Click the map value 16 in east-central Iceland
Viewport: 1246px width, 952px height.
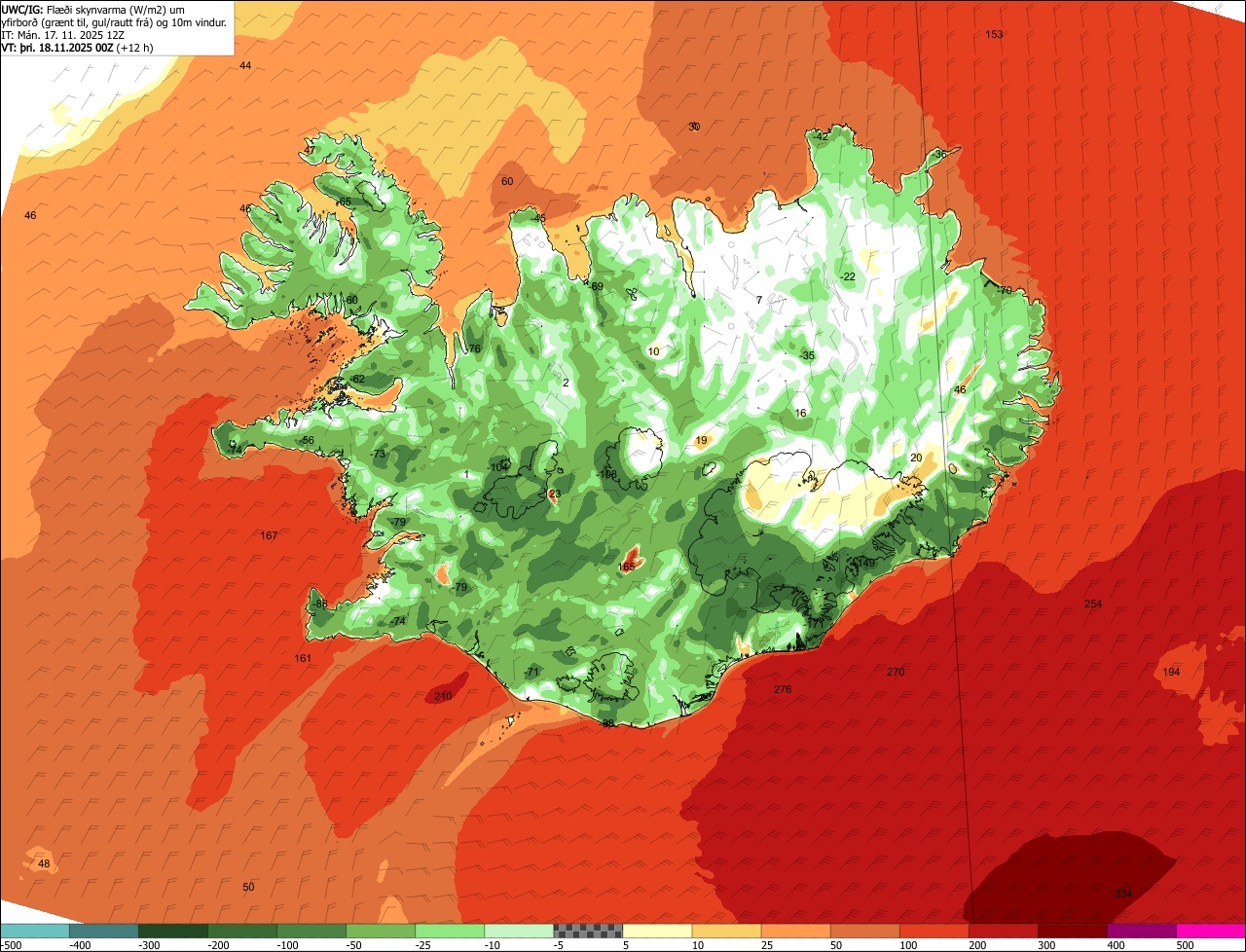(800, 413)
